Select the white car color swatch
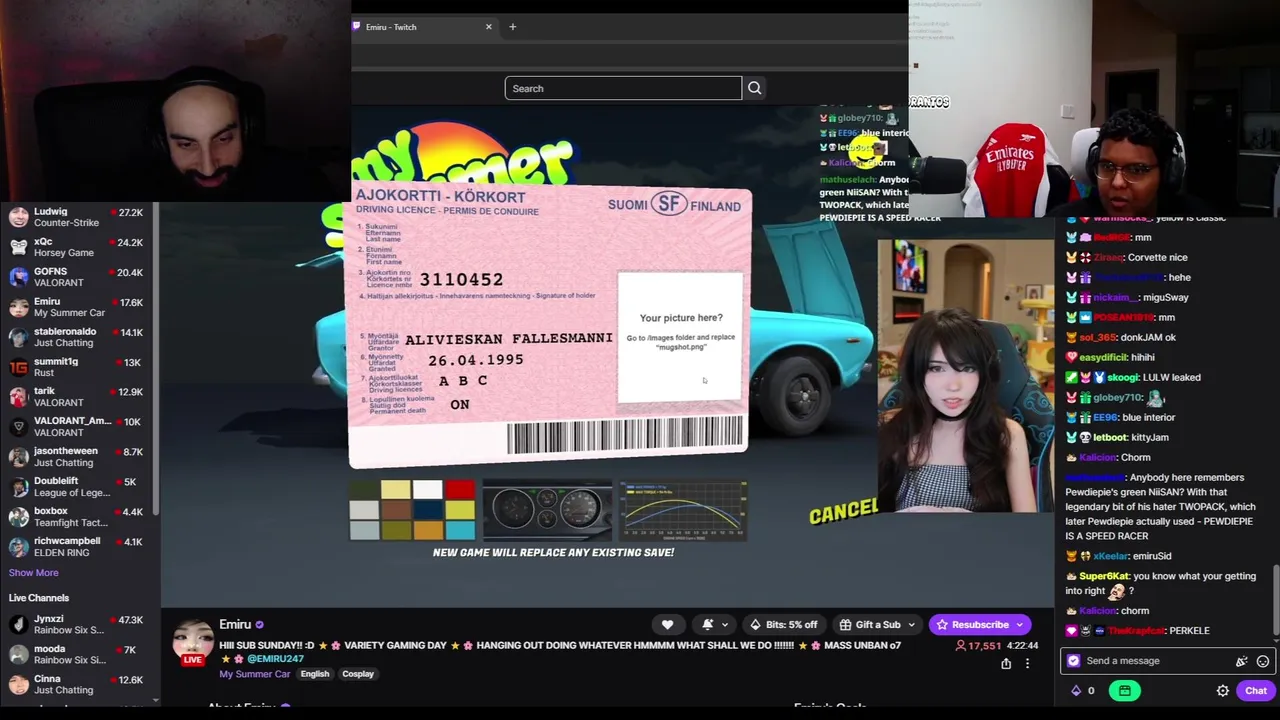1280x720 pixels. [x=428, y=489]
